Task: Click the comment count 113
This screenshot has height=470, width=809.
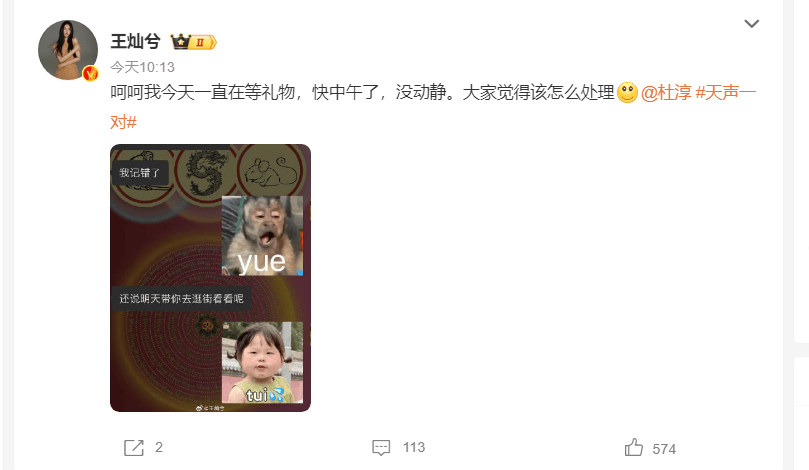Action: (414, 447)
